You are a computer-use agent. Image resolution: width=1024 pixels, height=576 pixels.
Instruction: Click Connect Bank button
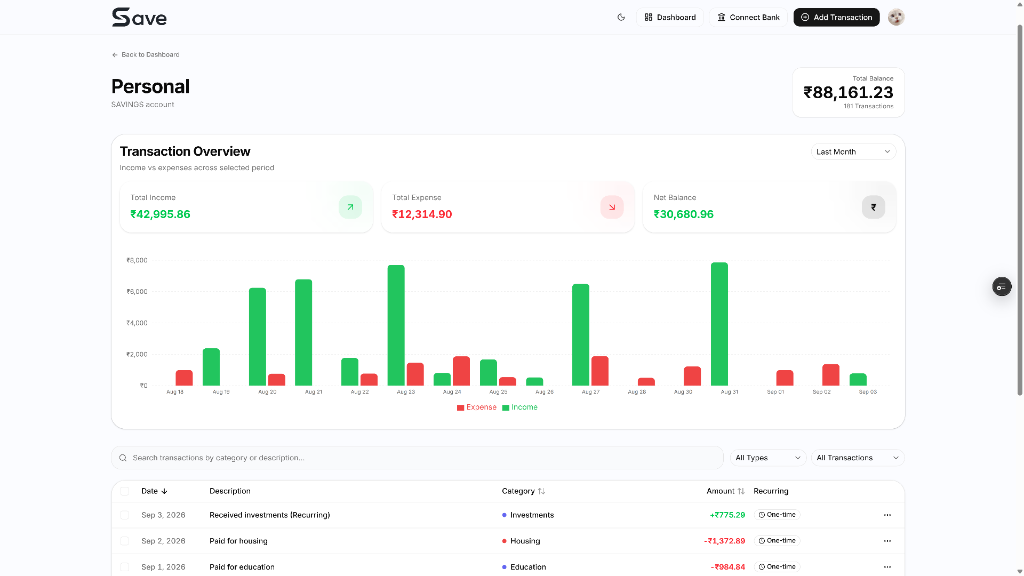tap(748, 17)
